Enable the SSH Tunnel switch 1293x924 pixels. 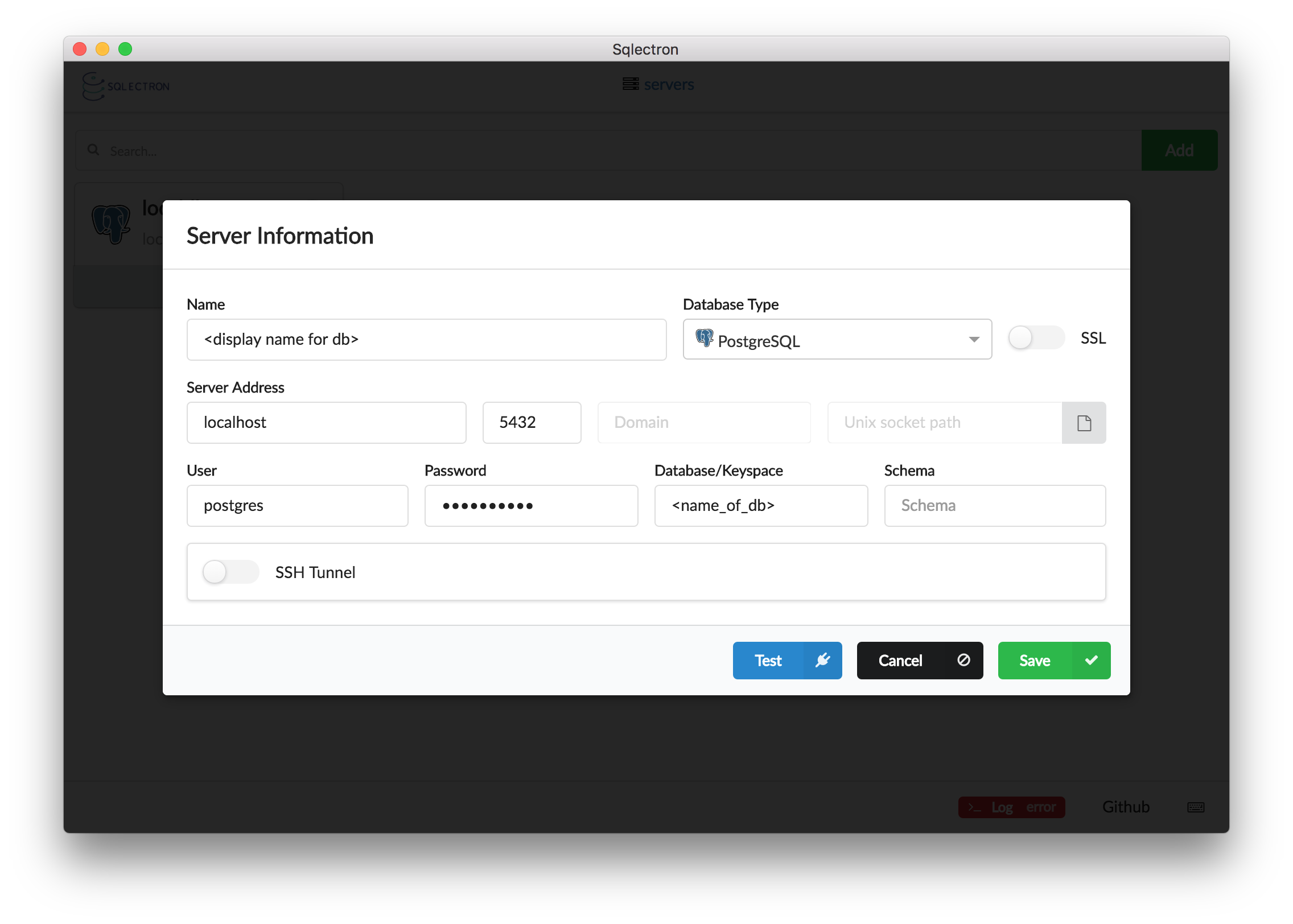(230, 572)
